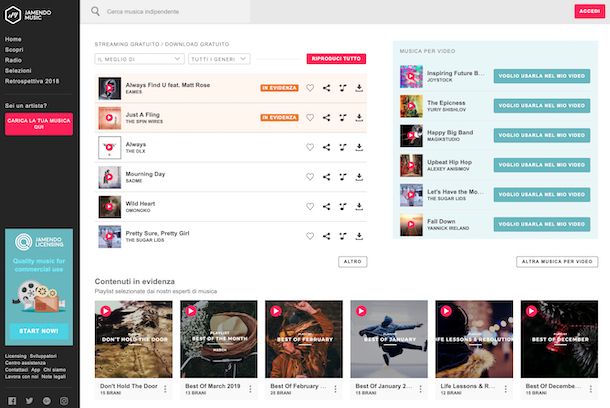610x408 pixels.
Task: Open the Twitter icon in sidebar footer
Action: click(30, 401)
